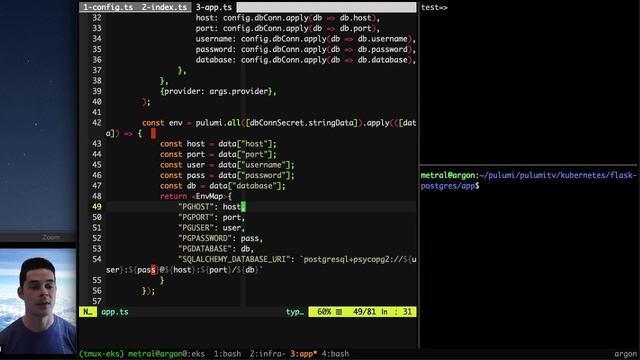Image resolution: width=640 pixels, height=360 pixels.
Task: Switch to tmux window 4:bash
Action: (335, 353)
